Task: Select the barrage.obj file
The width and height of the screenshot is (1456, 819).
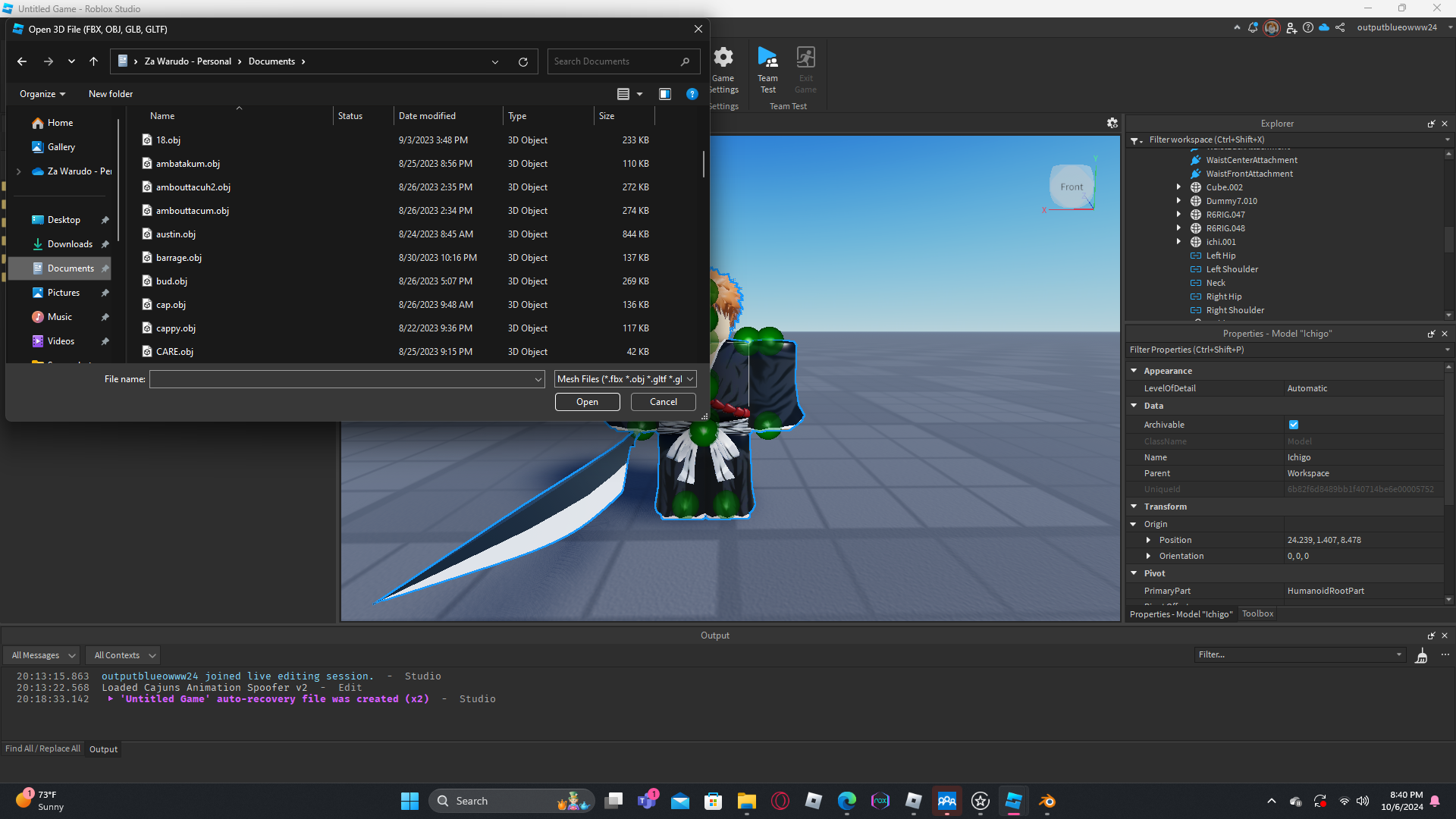Action: [x=179, y=258]
